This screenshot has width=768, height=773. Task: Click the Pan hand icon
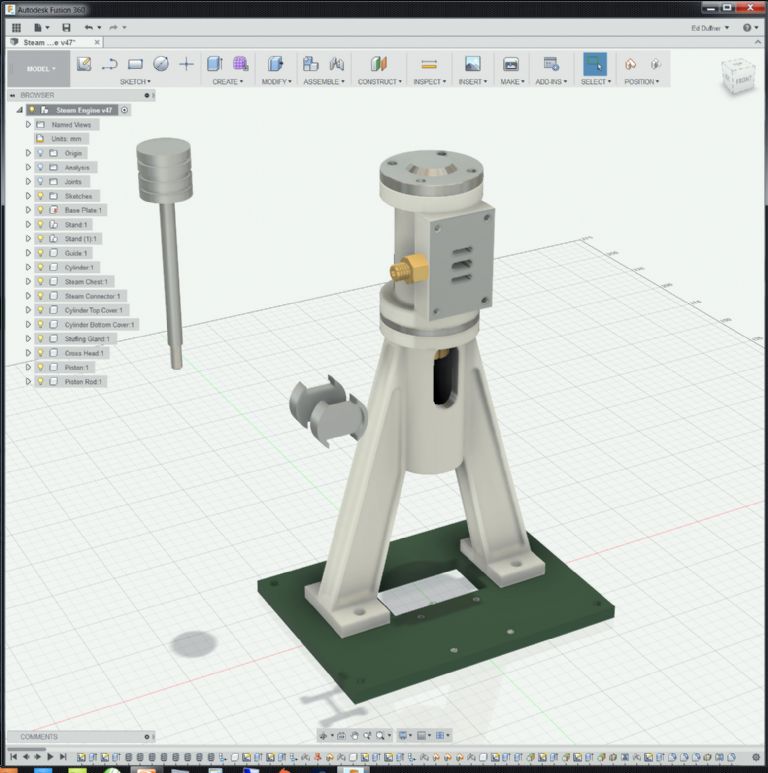tap(354, 736)
